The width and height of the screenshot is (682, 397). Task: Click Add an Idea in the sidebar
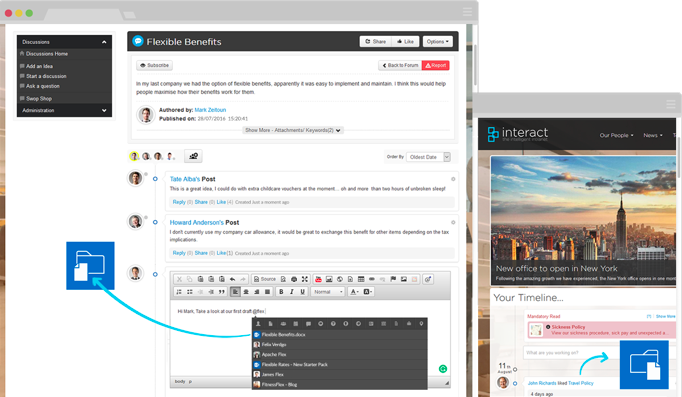coord(39,66)
